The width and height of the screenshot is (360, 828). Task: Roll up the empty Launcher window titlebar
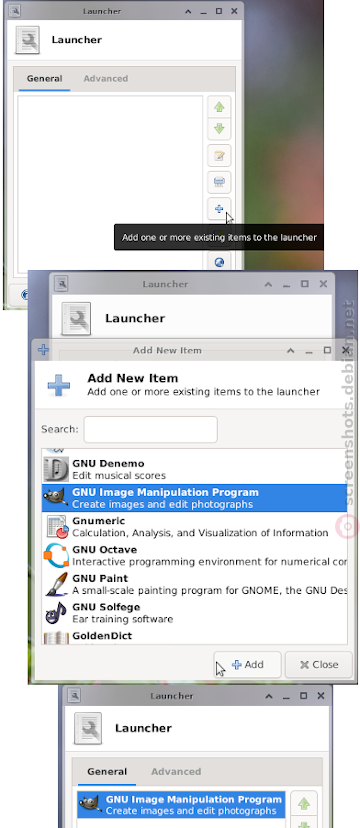[x=188, y=11]
